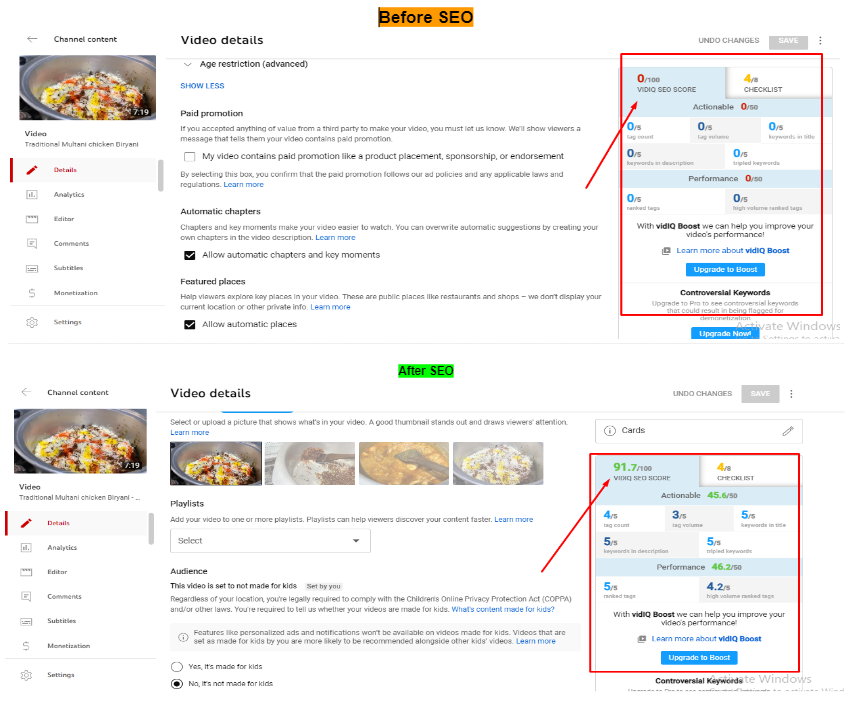This screenshot has width=865, height=722.
Task: Select first biryani thumbnail option
Action: point(216,463)
